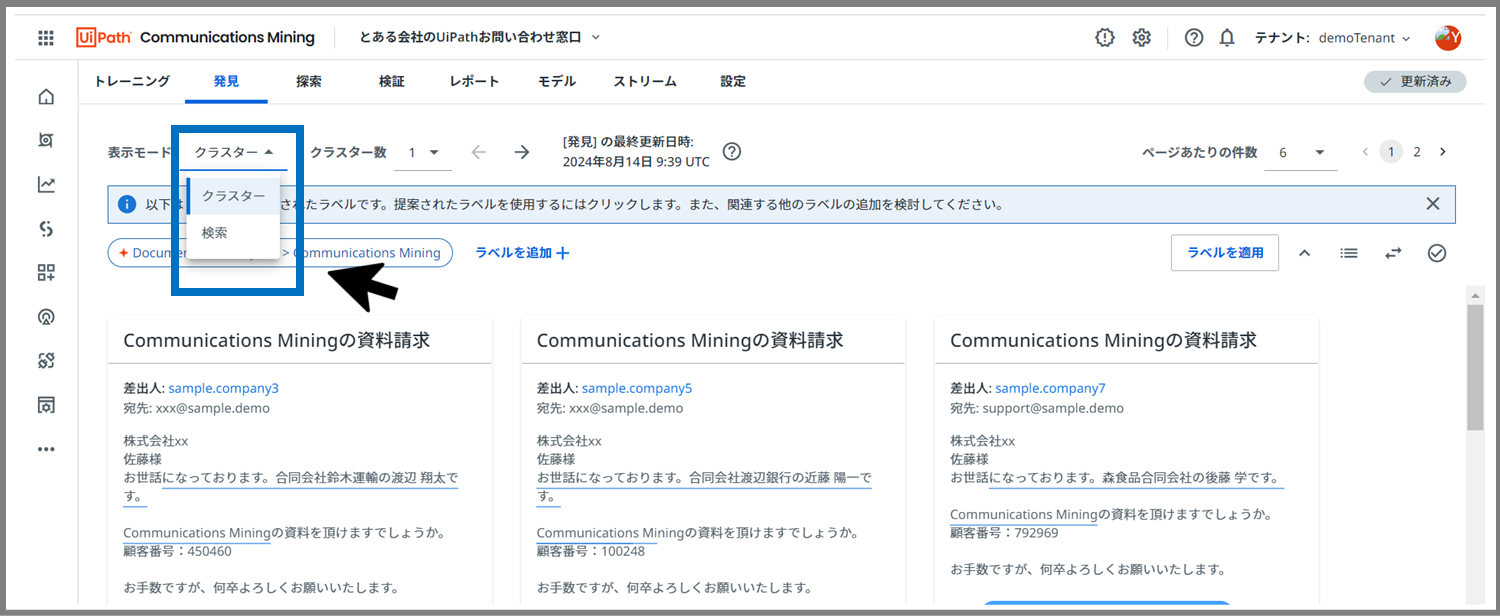Click the swap arrows icon
Viewport: 1500px width, 616px height.
point(1393,253)
